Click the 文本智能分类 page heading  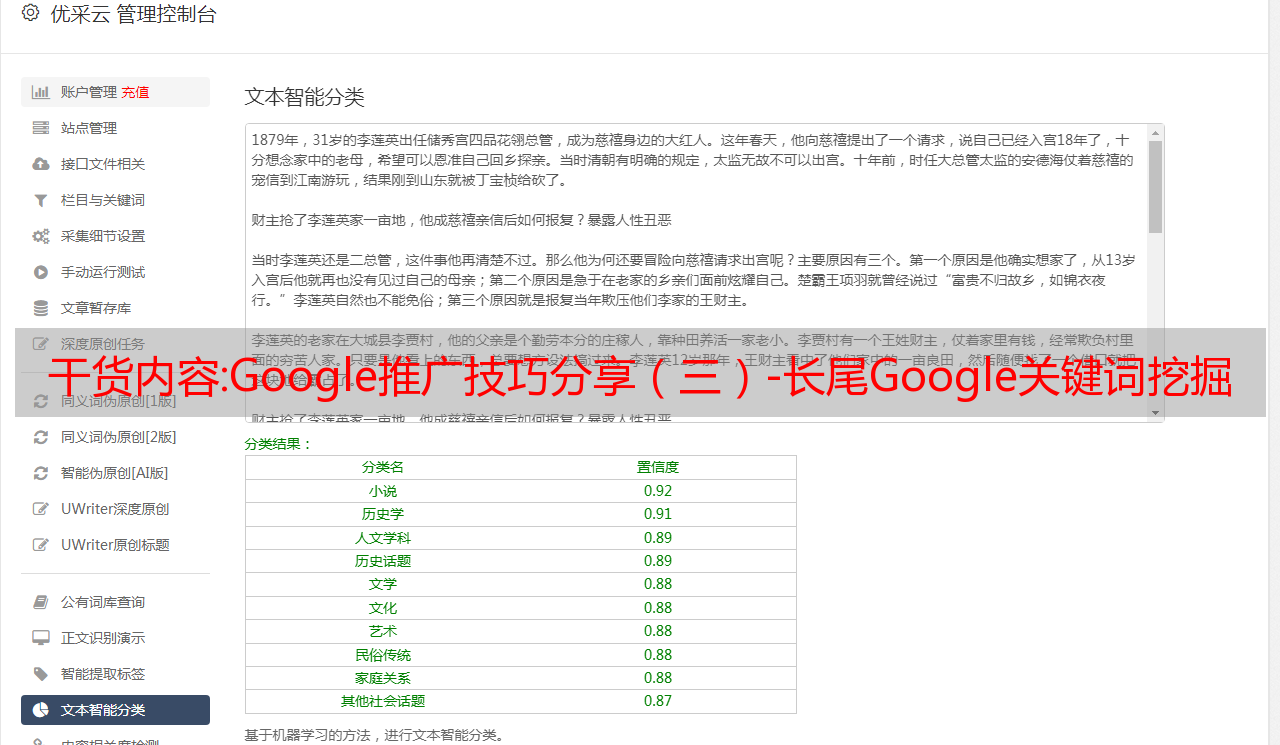click(x=305, y=97)
